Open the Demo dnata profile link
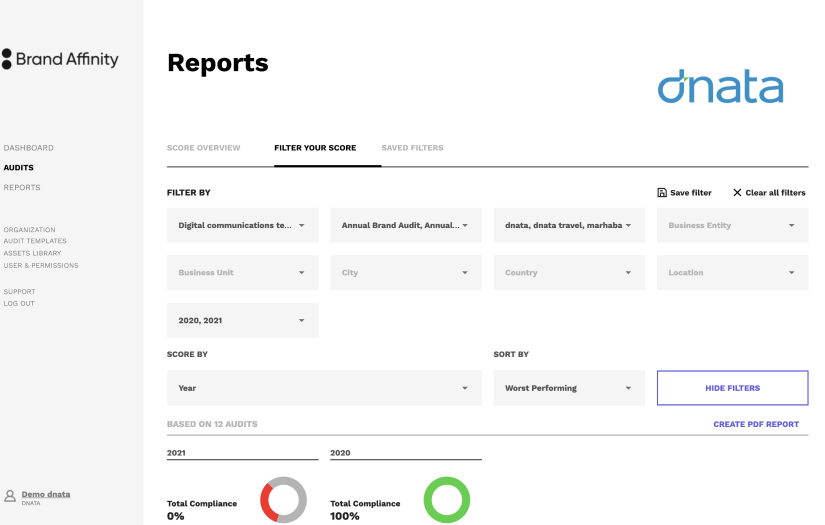This screenshot has width=825, height=525. point(46,494)
